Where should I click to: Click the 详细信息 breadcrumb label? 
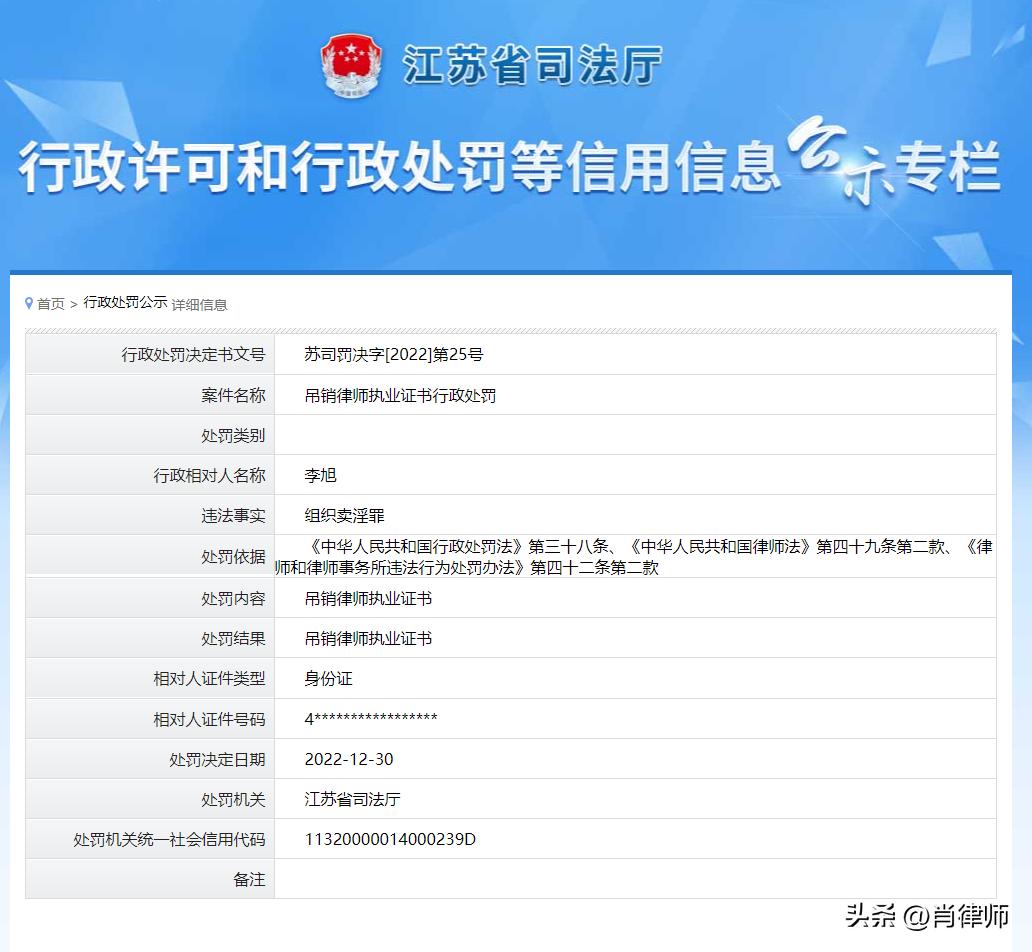point(198,304)
